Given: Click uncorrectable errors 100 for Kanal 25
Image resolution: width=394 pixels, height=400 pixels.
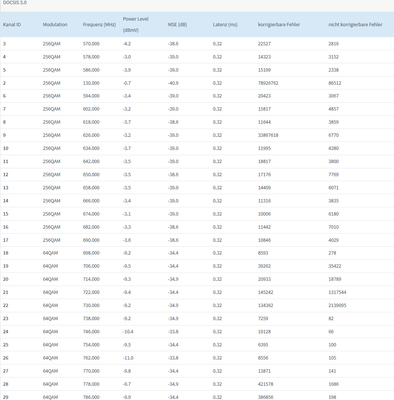Looking at the screenshot, I should point(332,345).
